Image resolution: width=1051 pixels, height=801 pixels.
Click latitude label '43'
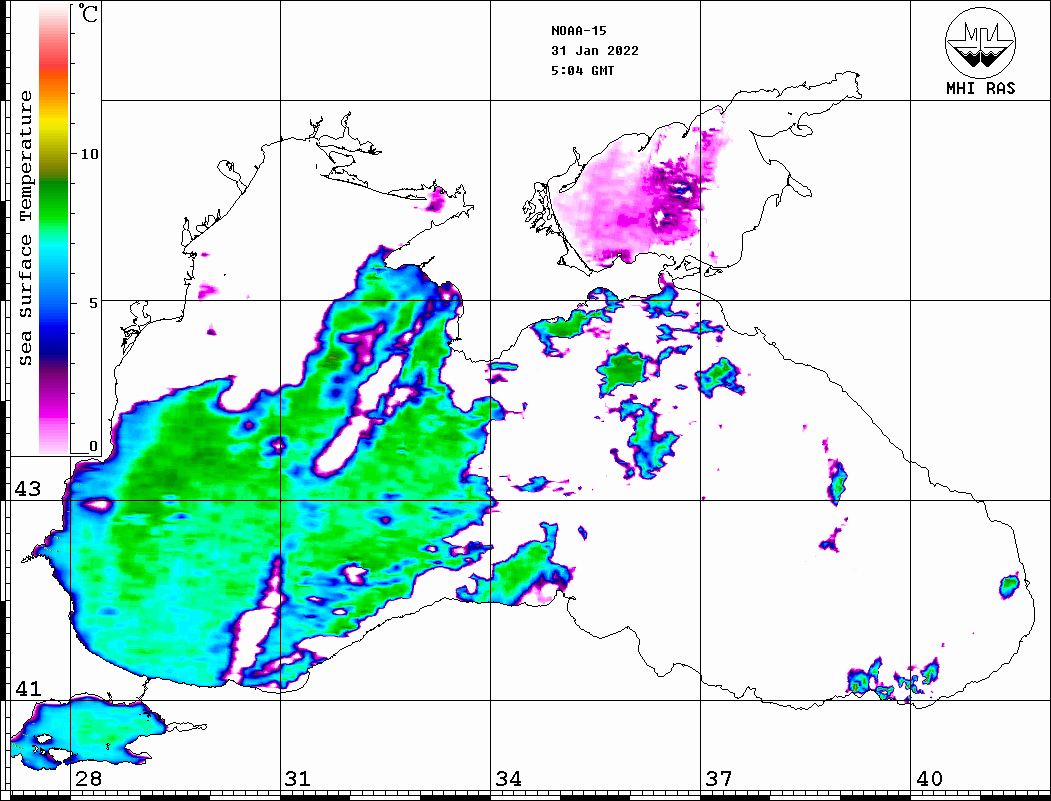[x=27, y=489]
